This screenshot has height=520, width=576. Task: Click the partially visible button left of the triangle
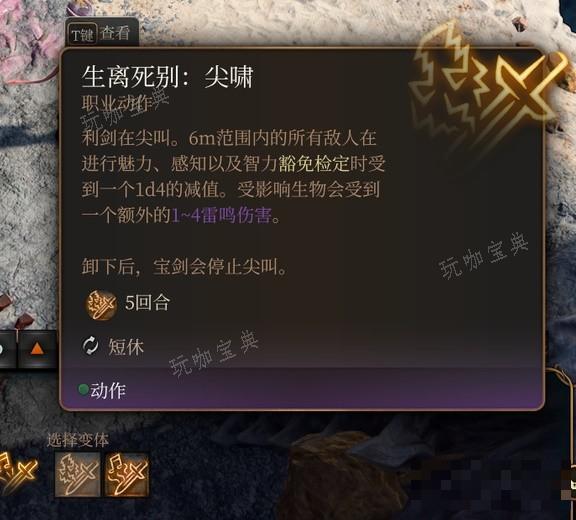coord(7,349)
